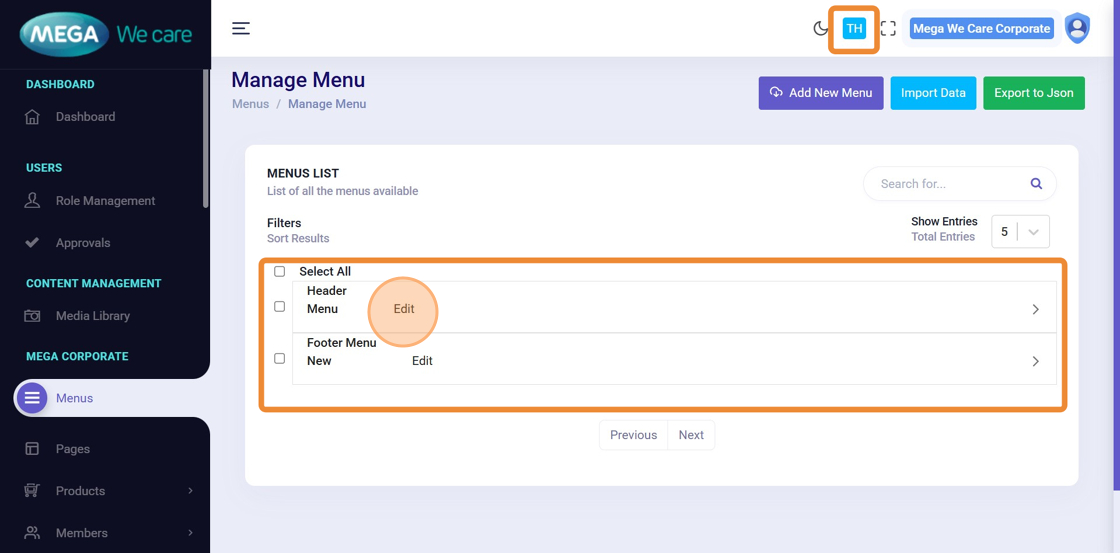Viewport: 1120px width, 553px height.
Task: Open the user profile avatar icon
Action: pyautogui.click(x=1077, y=28)
